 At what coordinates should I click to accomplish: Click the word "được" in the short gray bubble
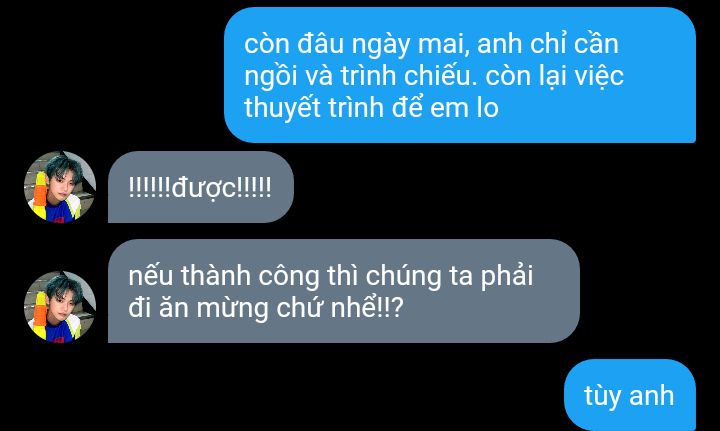point(203,189)
